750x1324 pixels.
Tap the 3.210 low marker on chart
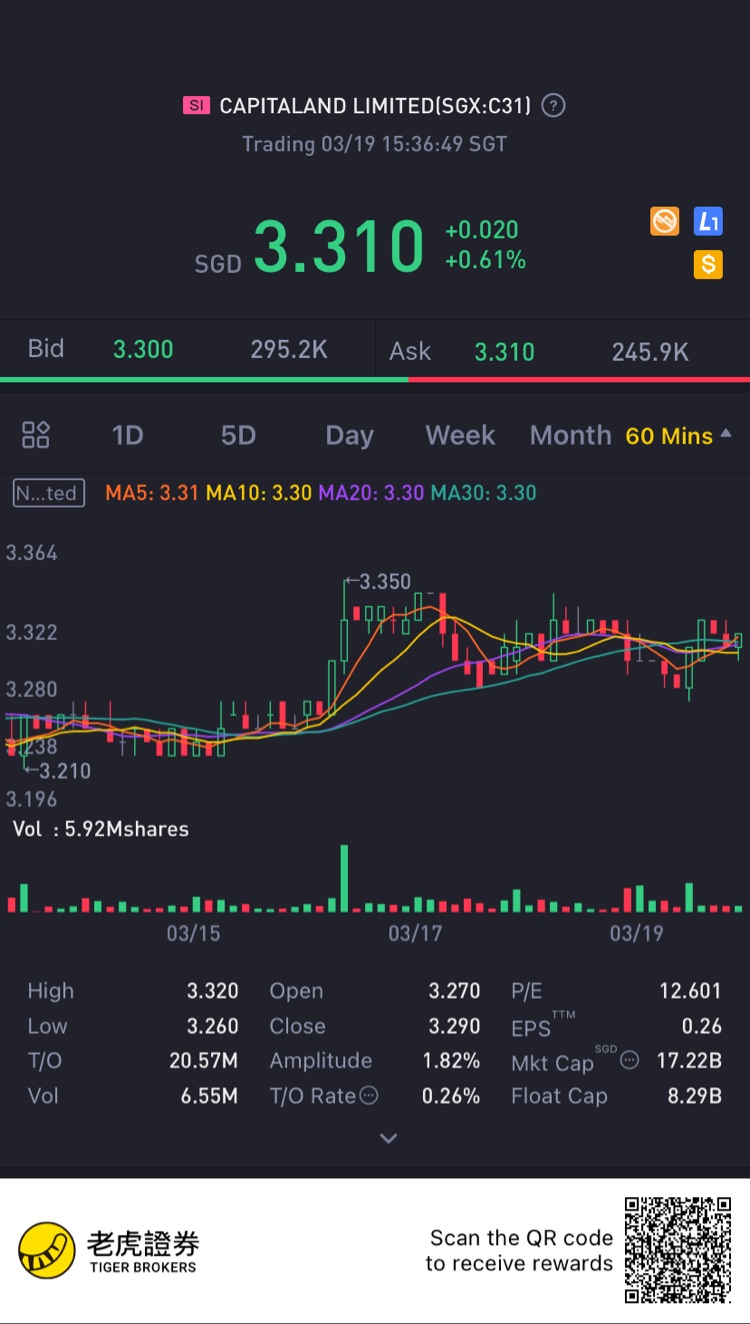(x=57, y=771)
